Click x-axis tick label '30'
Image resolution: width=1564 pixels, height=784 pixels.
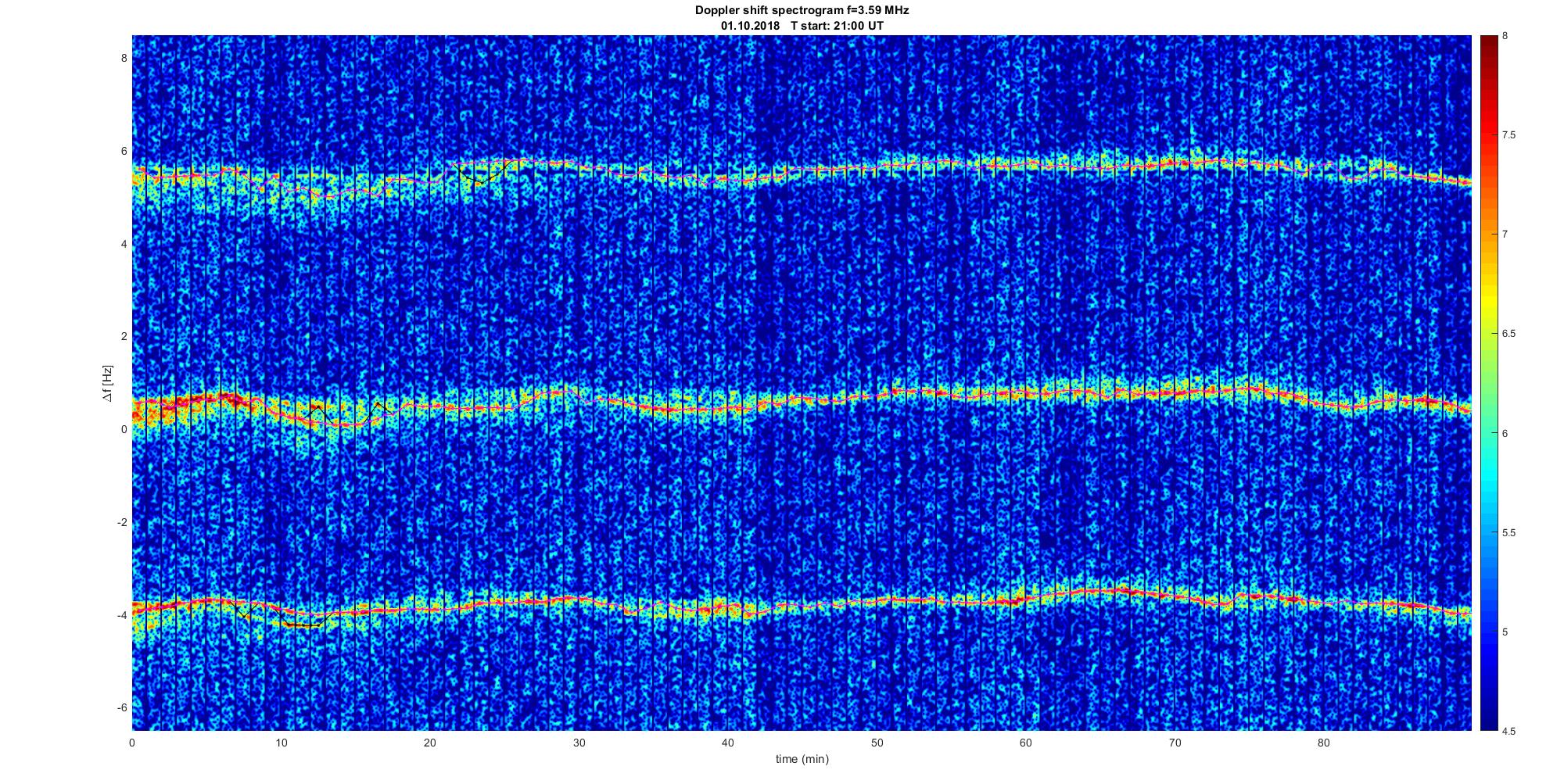point(579,743)
